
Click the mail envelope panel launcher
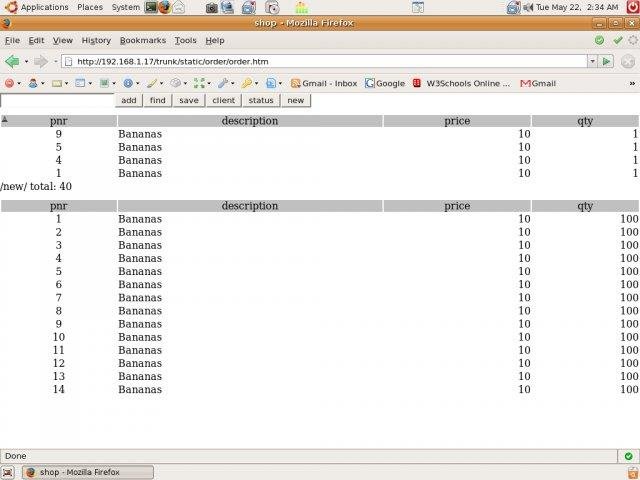[178, 7]
